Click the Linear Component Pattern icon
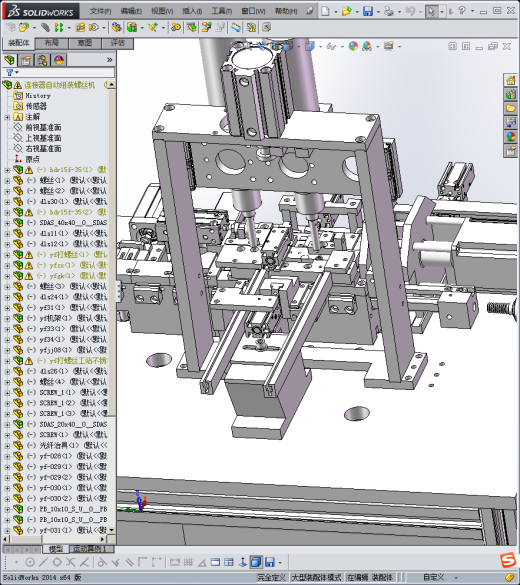Image resolution: width=520 pixels, height=585 pixels. click(59, 27)
